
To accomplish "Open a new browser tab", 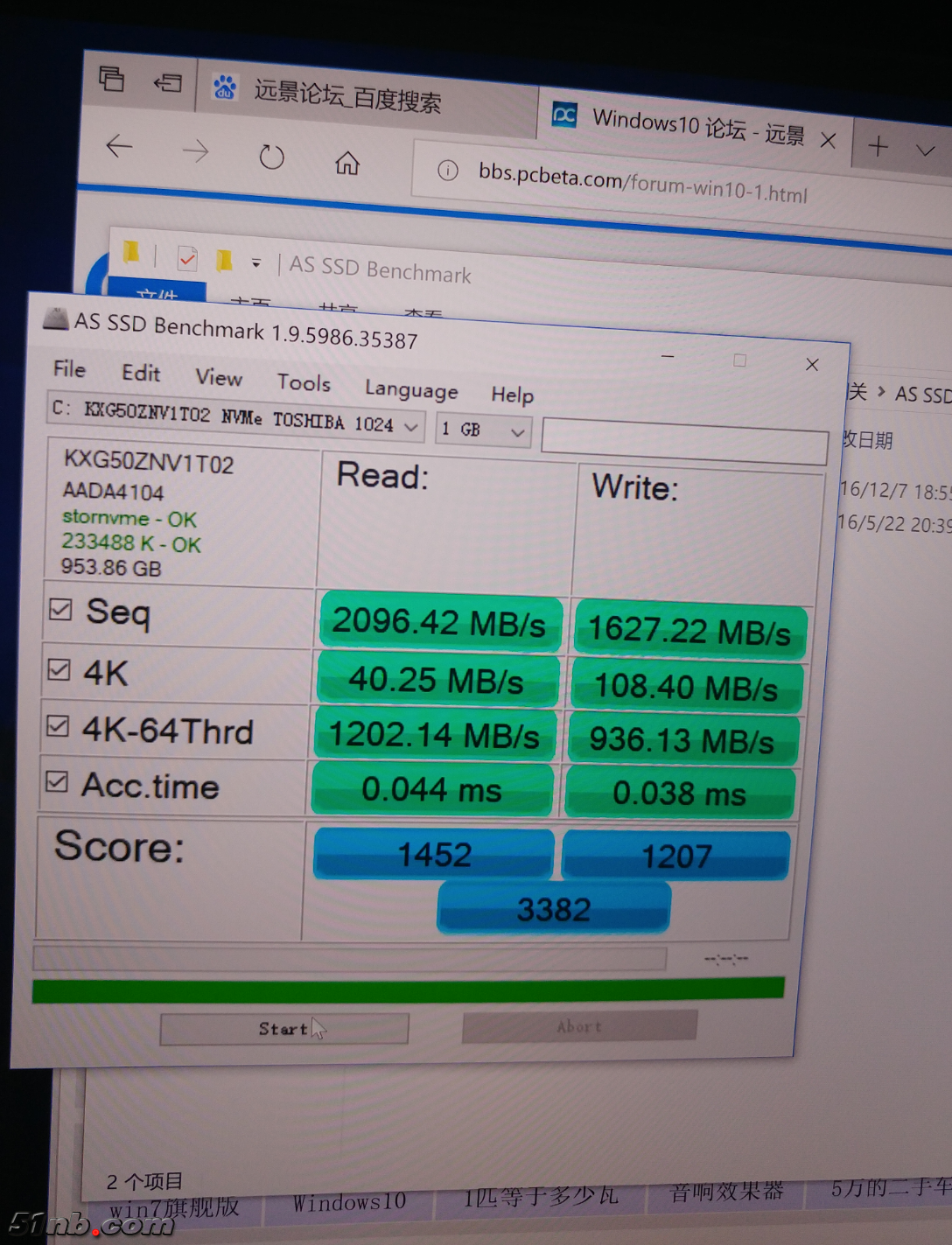I will point(878,146).
